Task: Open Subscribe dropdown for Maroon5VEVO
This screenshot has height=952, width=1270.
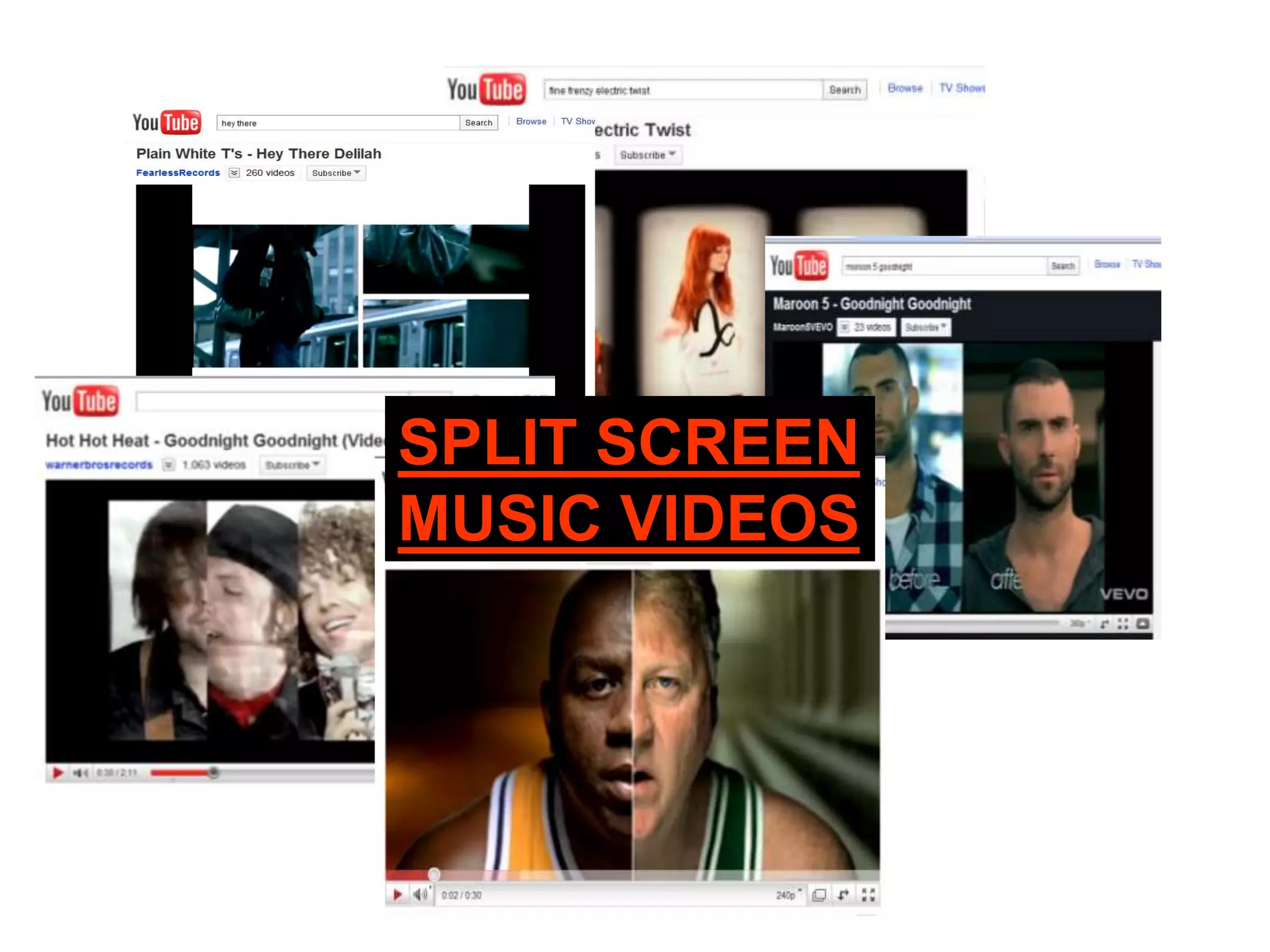Action: pos(925,327)
